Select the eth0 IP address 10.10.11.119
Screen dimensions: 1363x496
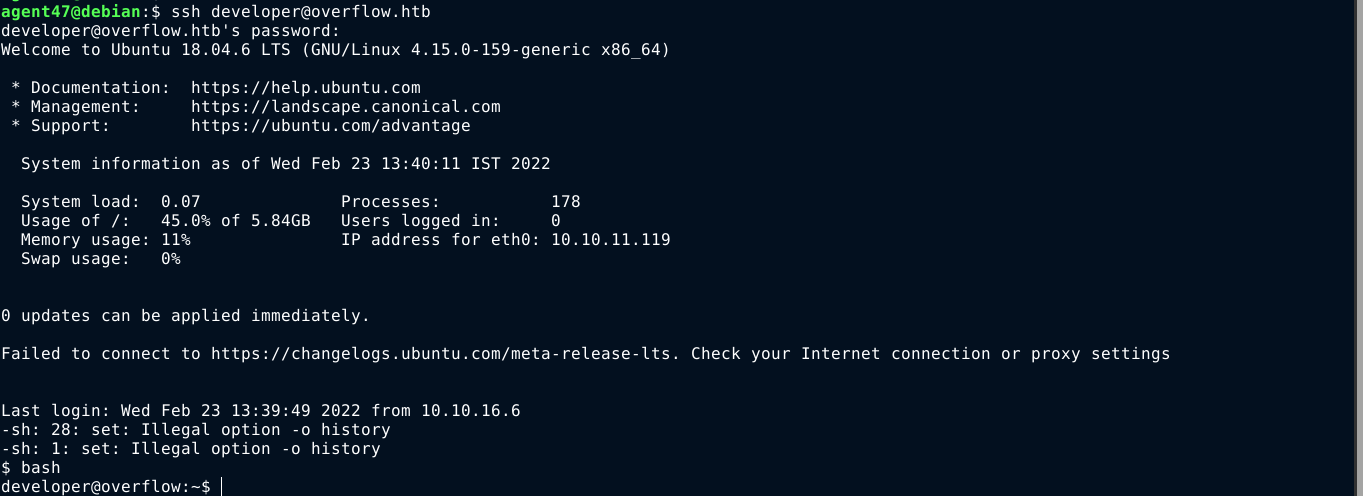point(610,240)
